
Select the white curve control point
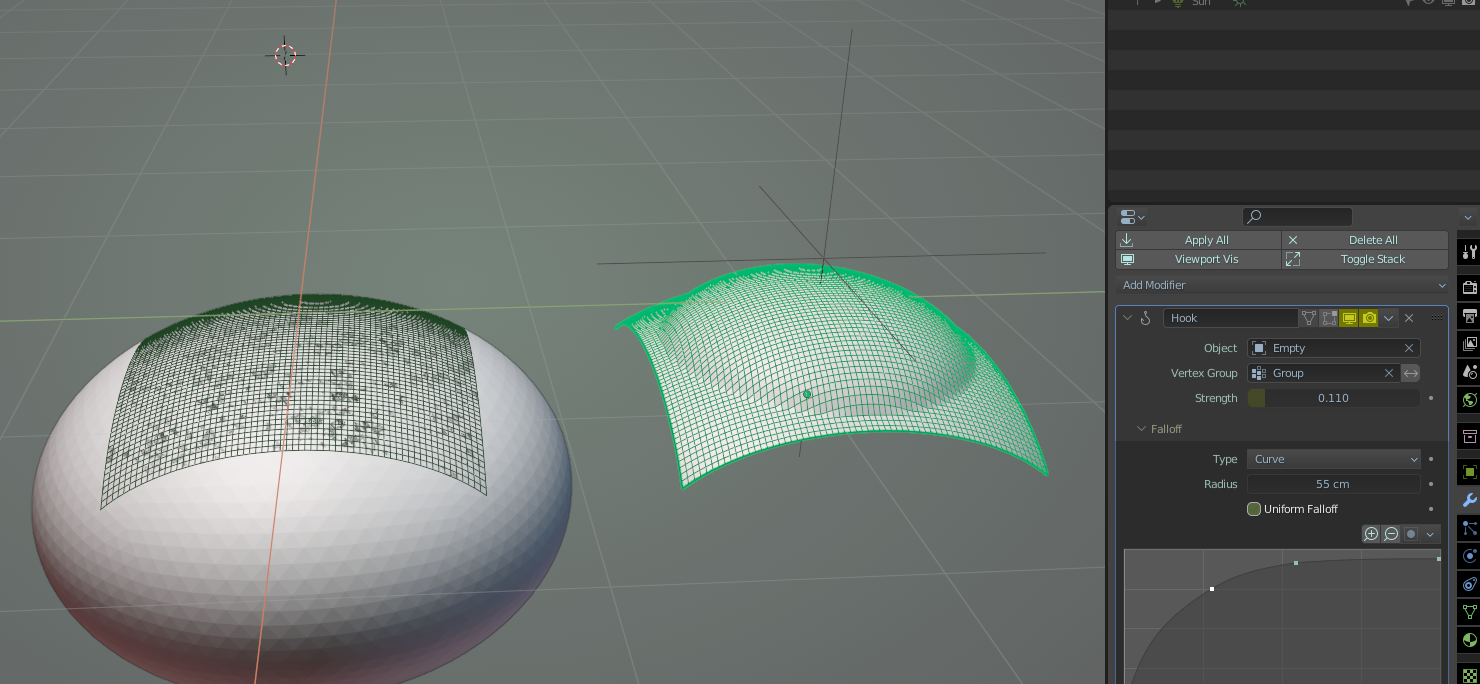pyautogui.click(x=1212, y=589)
